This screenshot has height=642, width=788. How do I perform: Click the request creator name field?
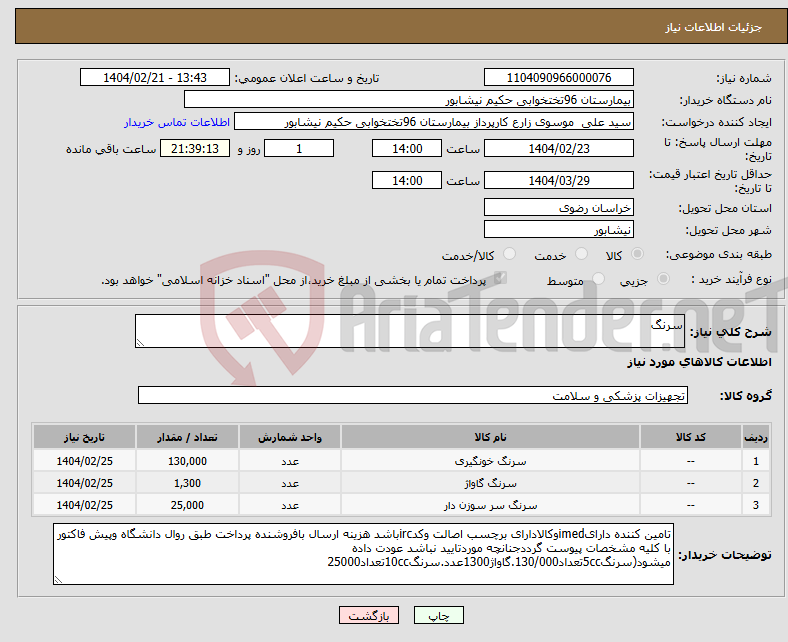pyautogui.click(x=434, y=122)
